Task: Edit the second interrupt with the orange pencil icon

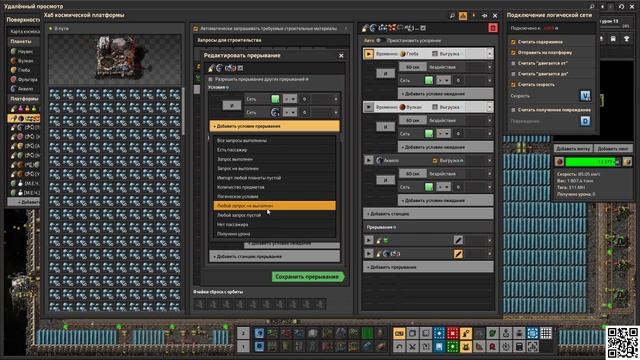Action: pyautogui.click(x=458, y=254)
